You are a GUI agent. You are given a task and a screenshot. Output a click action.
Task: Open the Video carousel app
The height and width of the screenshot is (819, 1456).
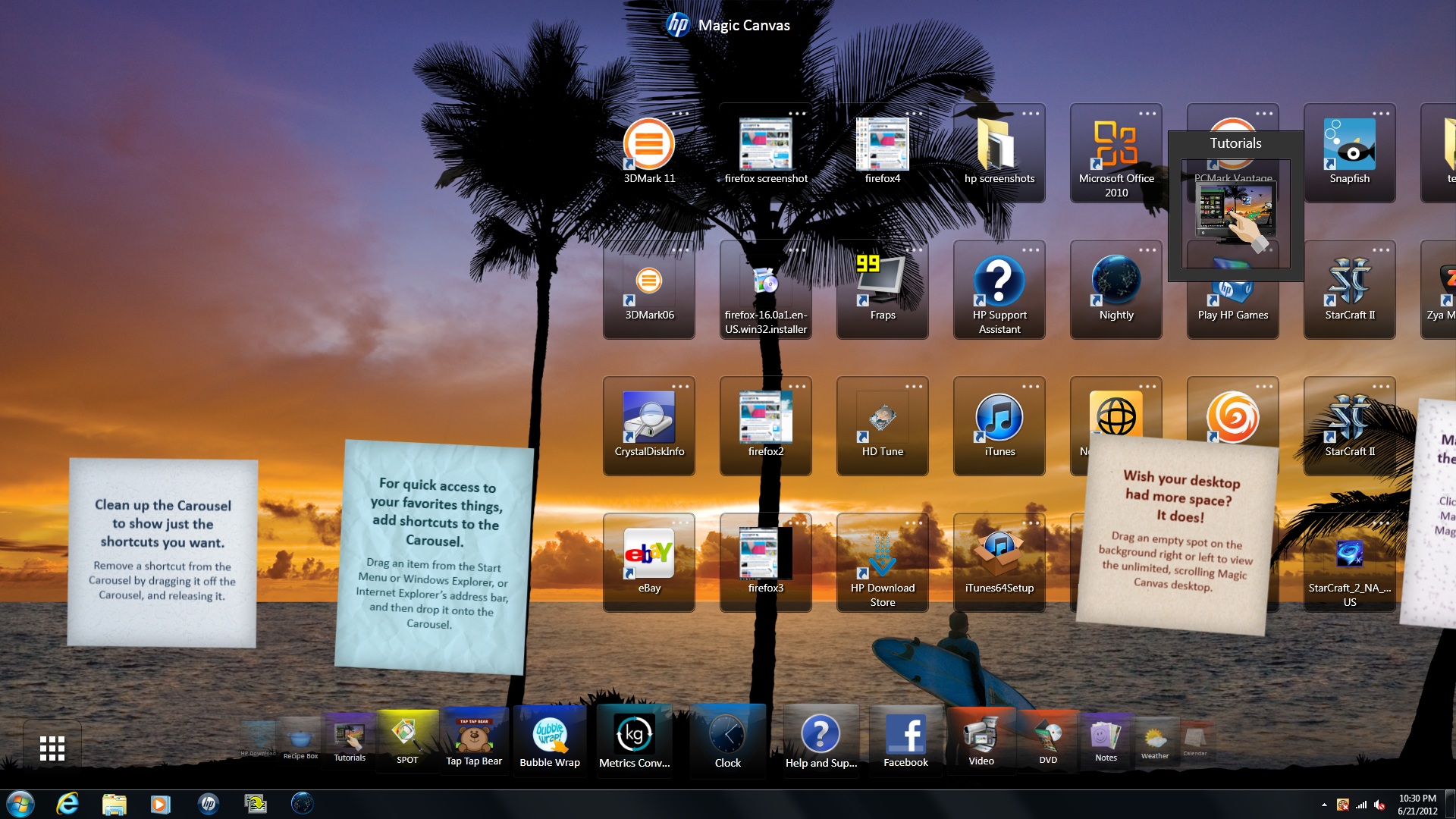(x=981, y=742)
